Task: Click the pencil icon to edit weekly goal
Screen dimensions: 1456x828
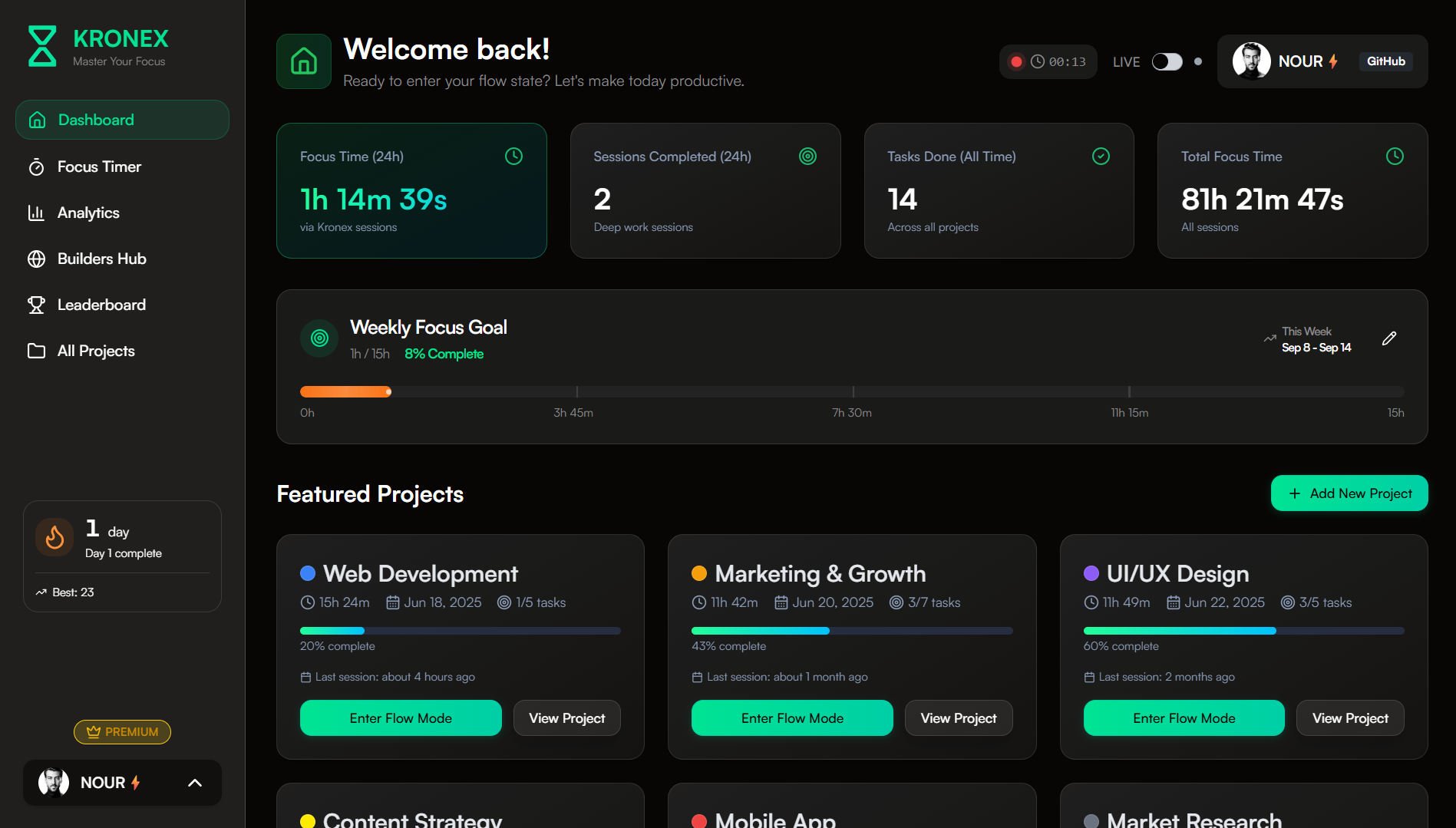Action: click(x=1388, y=338)
